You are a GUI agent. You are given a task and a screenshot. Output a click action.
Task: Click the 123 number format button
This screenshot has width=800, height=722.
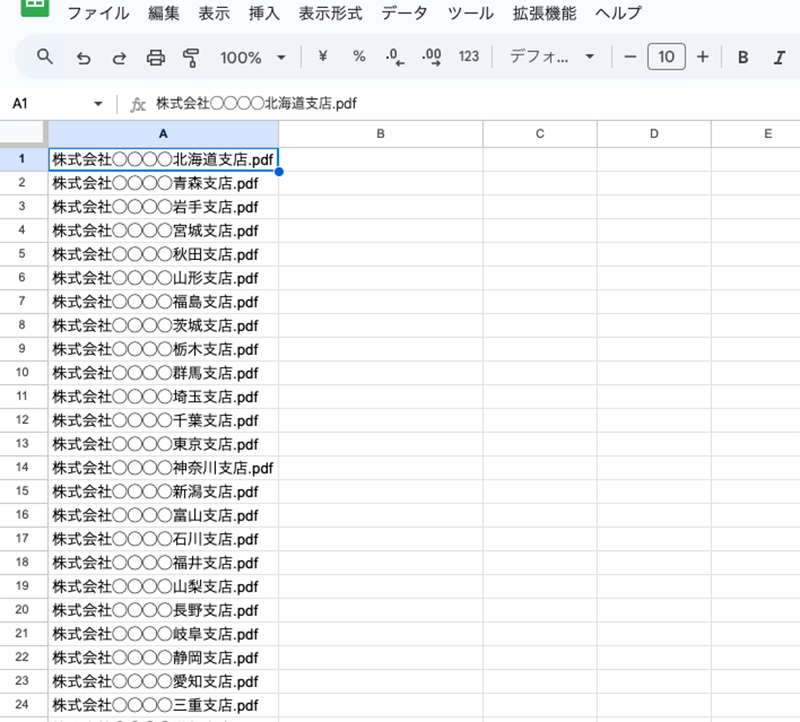[469, 57]
